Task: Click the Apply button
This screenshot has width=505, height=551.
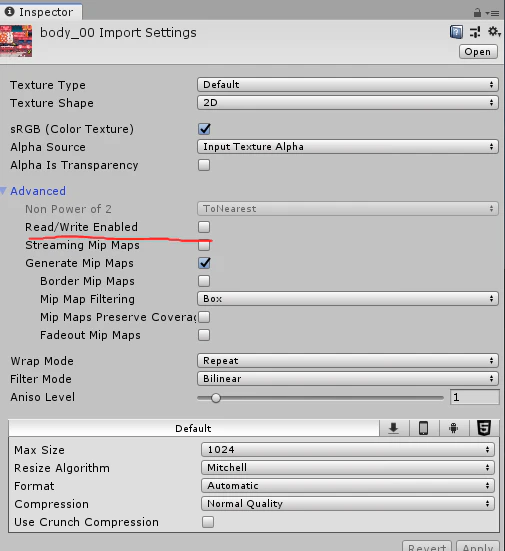Action: click(478, 546)
